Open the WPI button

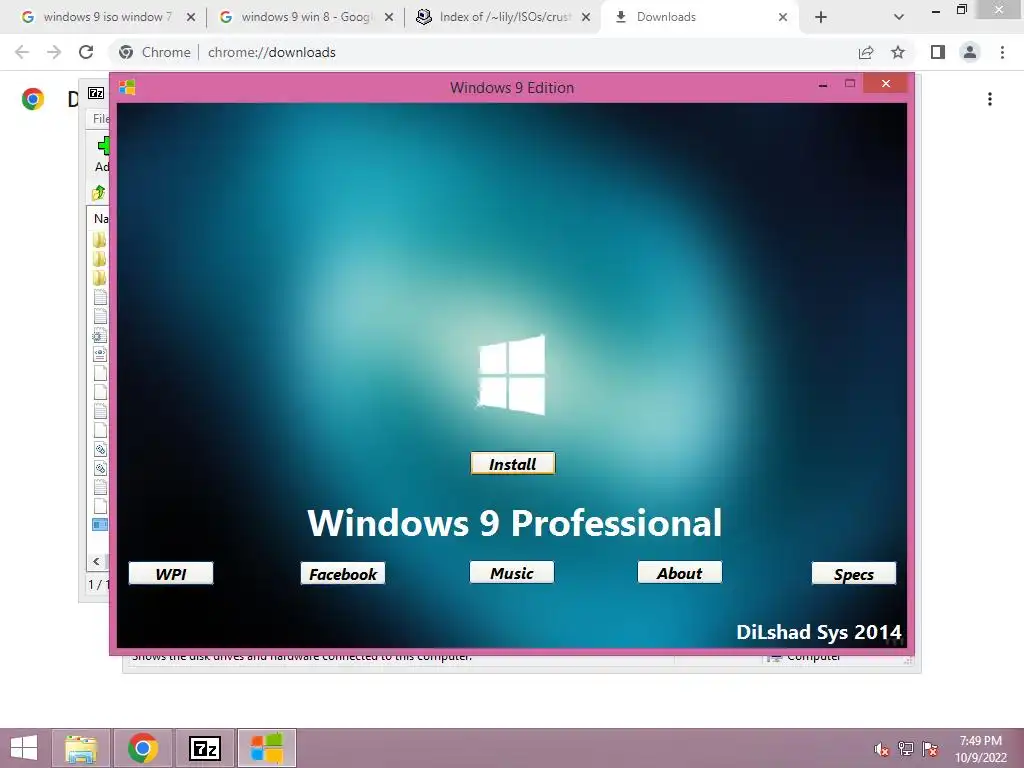171,573
